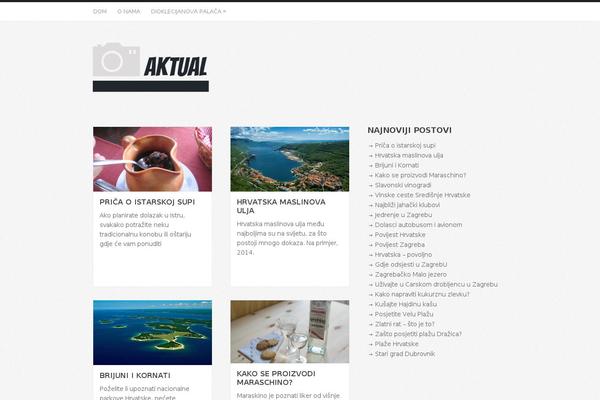Click the NAJNOVIJI POSTOVI heading
600x400 pixels.
click(409, 131)
